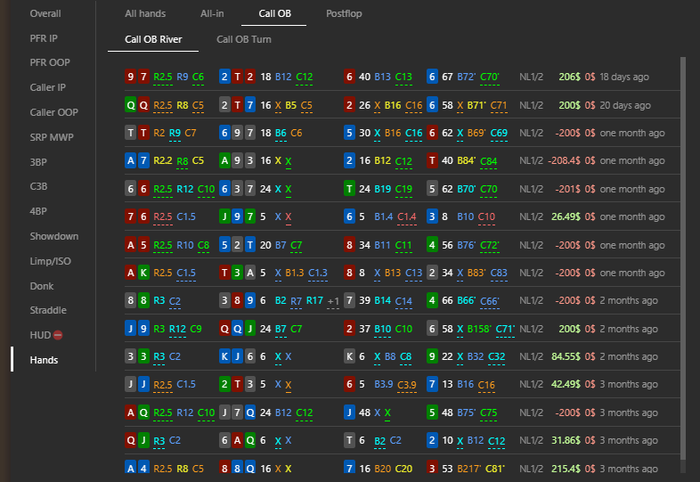Image resolution: width=700 pixels, height=482 pixels.
Task: Click the C84 river call action
Action: pos(488,161)
